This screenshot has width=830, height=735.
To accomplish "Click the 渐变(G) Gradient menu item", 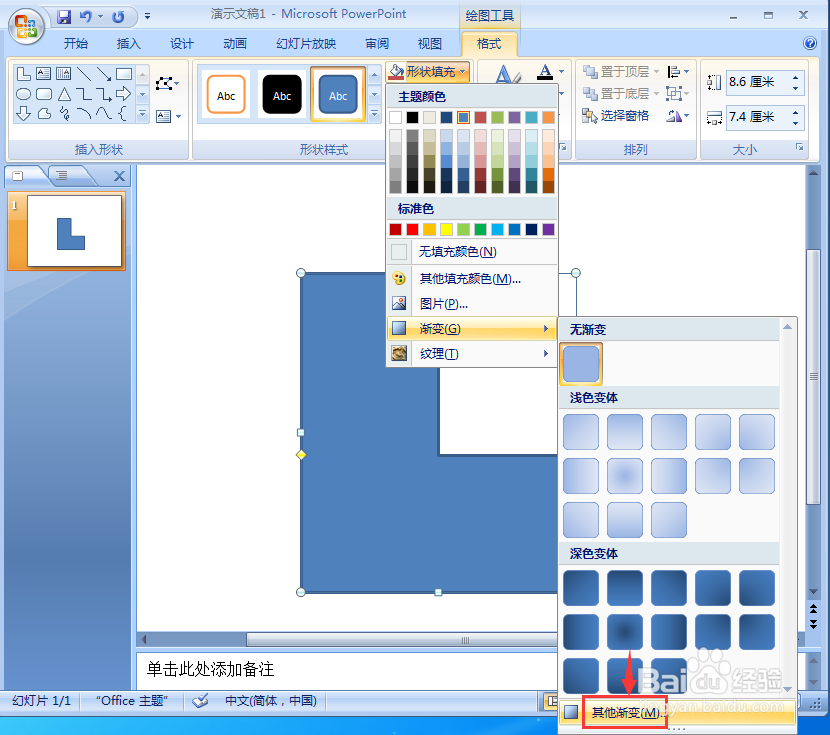I will tap(472, 329).
